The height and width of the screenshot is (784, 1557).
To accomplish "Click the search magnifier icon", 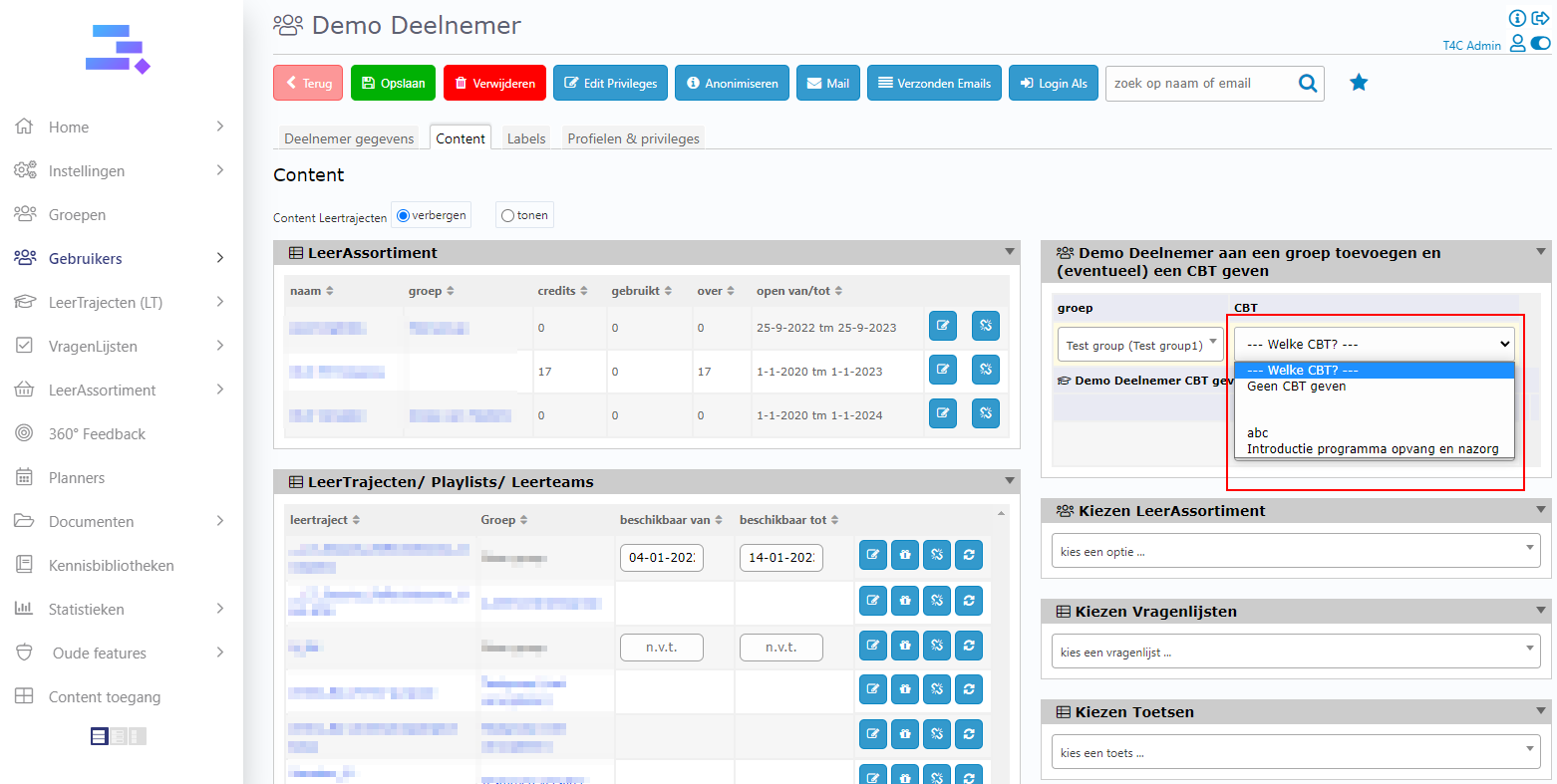I will pos(1308,84).
